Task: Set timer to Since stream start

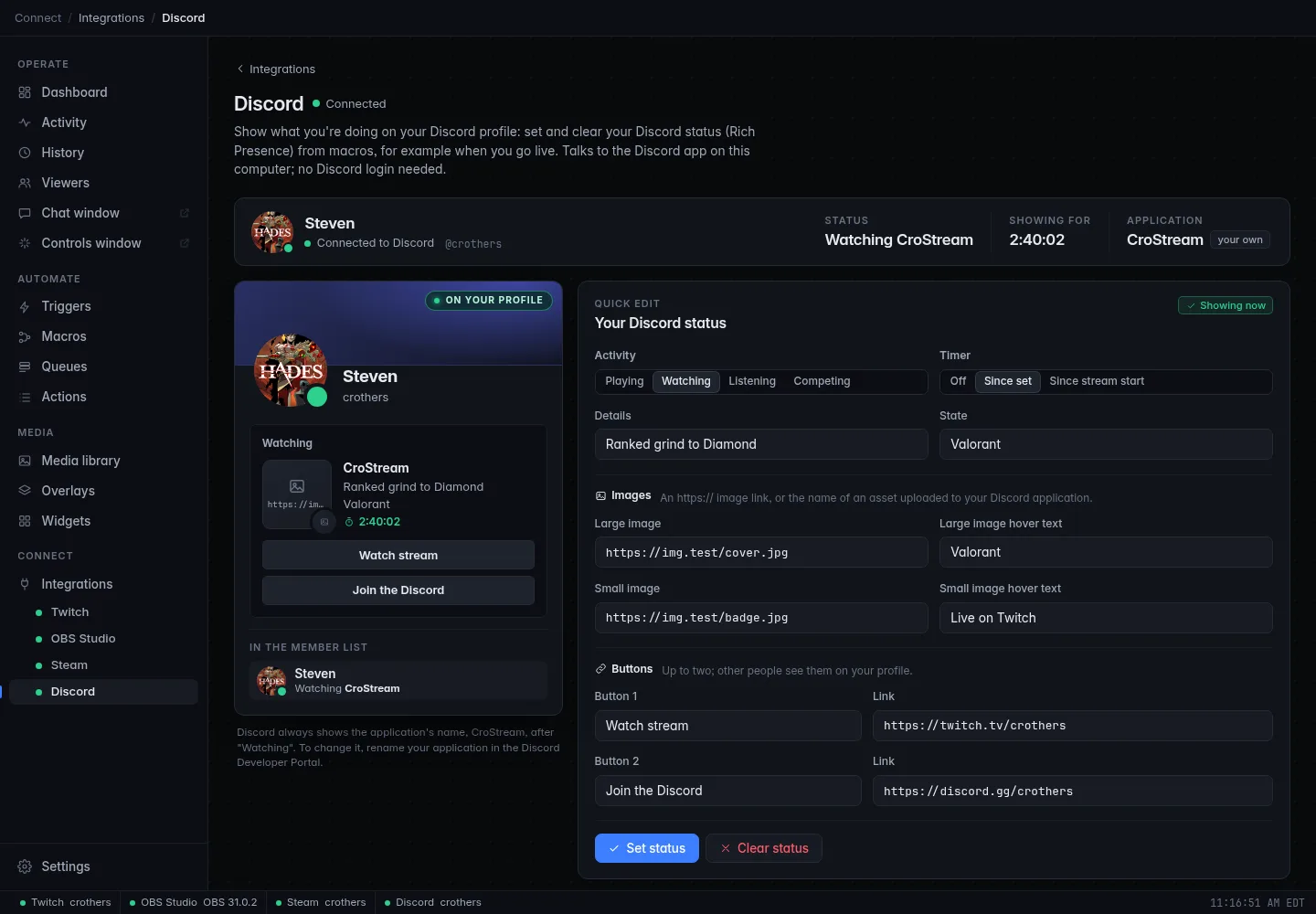Action: tap(1097, 381)
